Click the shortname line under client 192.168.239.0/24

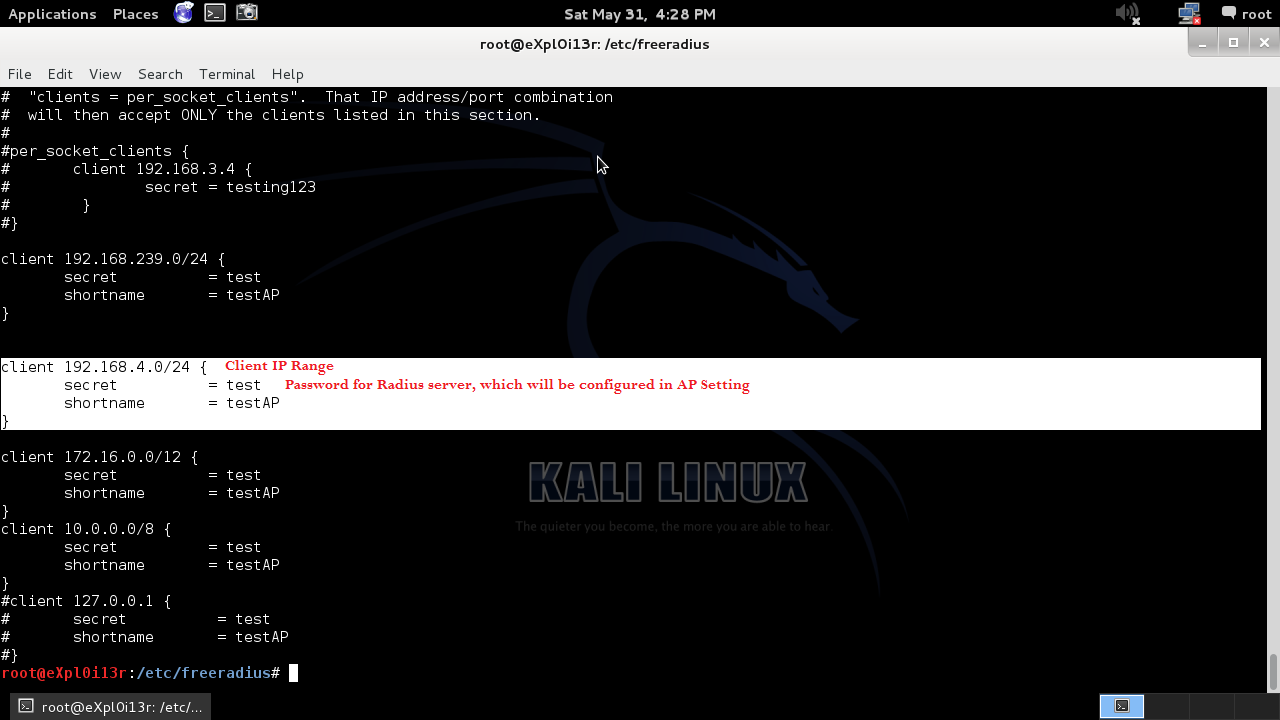tap(172, 295)
